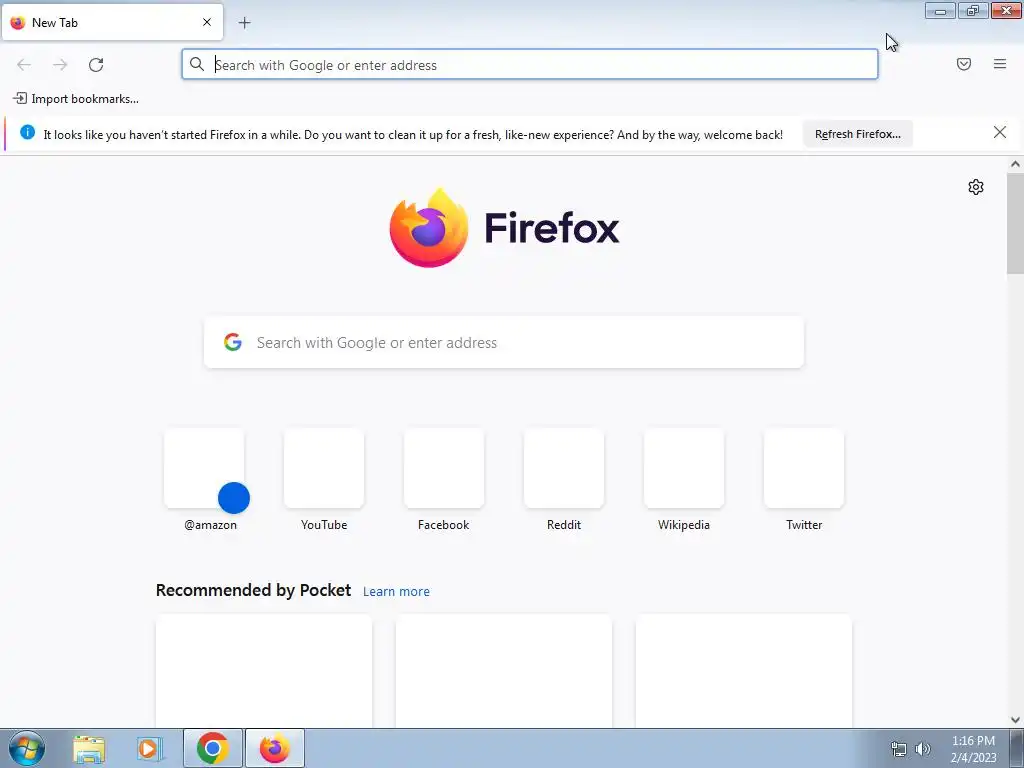Click the Show desktop strip on the taskbar
This screenshot has height=768, width=1024.
[1017, 748]
